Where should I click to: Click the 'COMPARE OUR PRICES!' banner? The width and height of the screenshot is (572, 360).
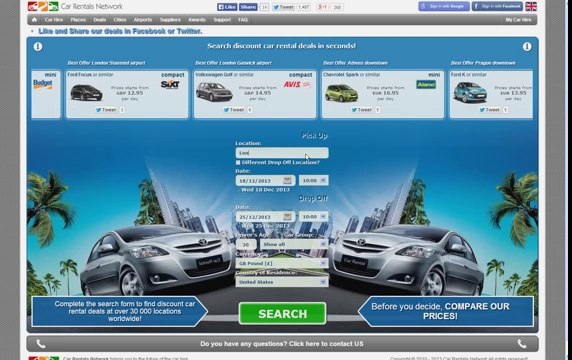[446, 311]
